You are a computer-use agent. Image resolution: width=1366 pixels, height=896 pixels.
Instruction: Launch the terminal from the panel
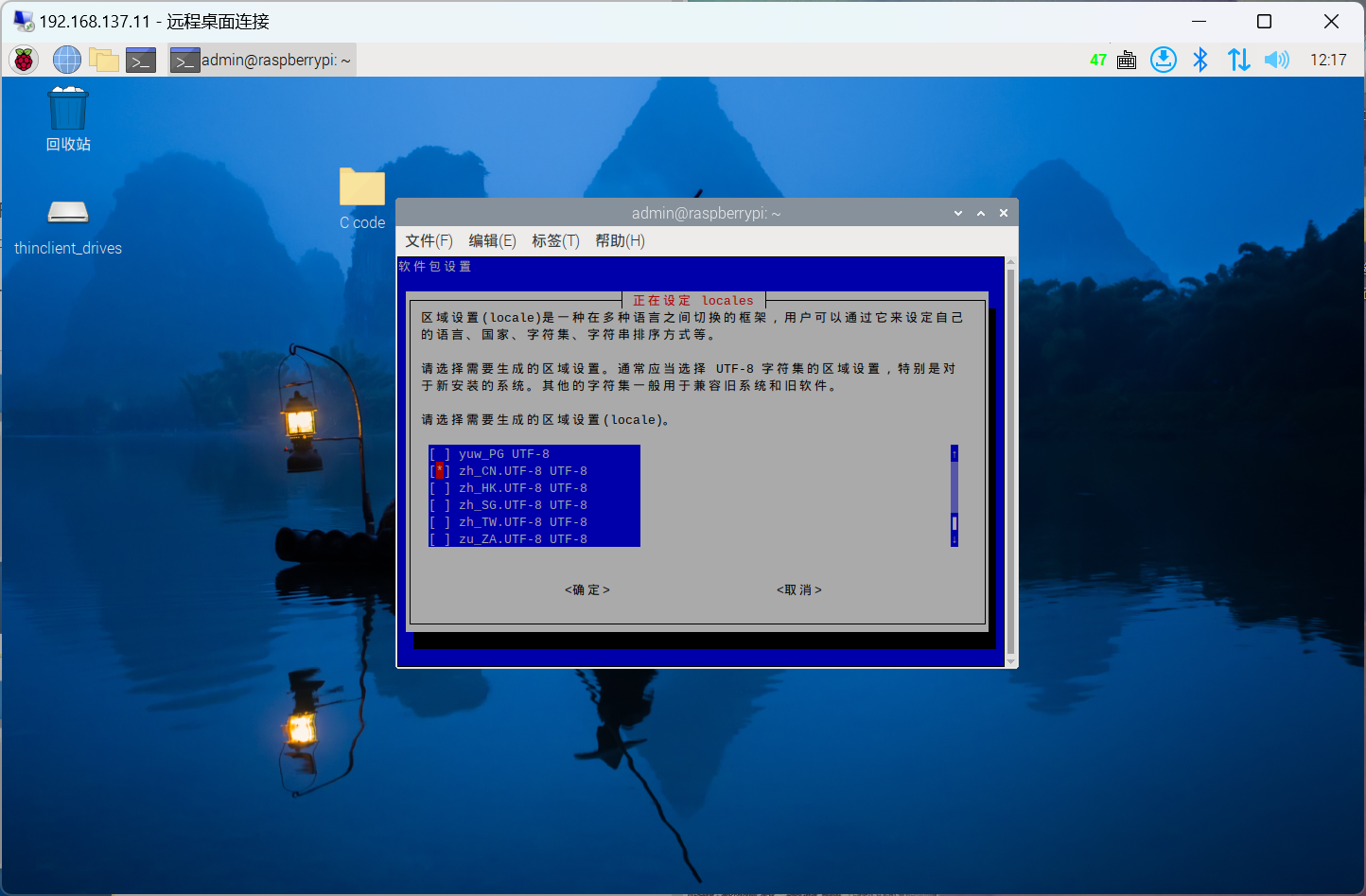tap(141, 60)
